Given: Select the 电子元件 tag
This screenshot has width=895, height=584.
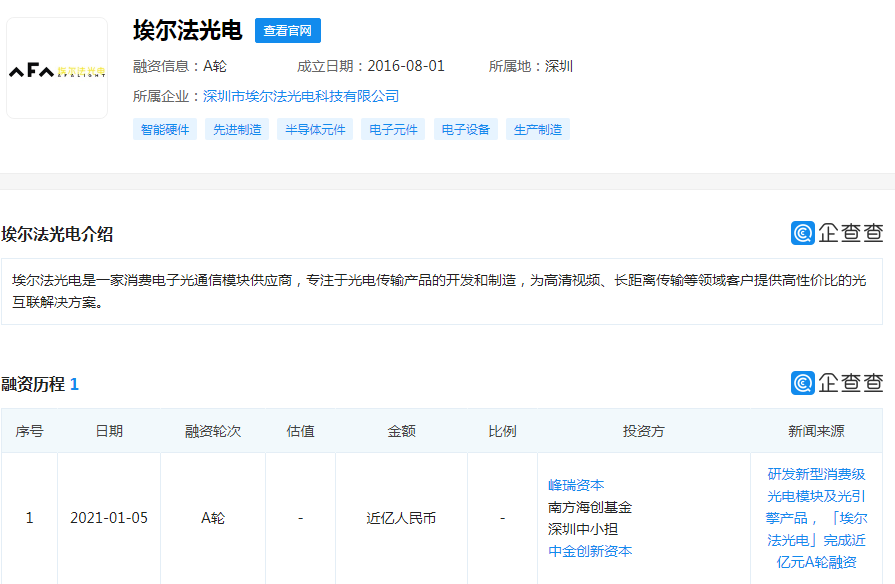Looking at the screenshot, I should (x=393, y=130).
